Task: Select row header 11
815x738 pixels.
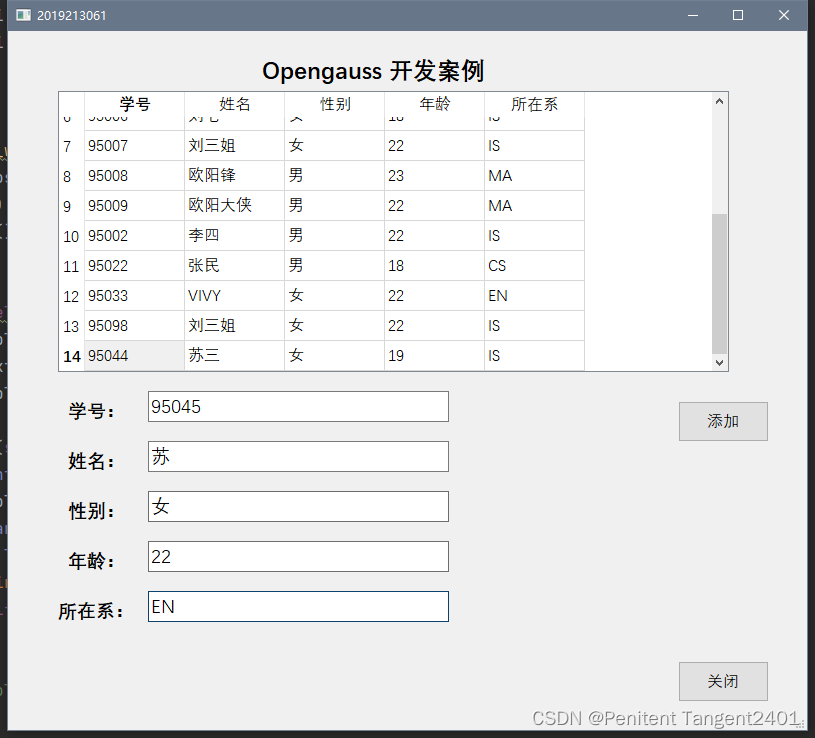Action: coord(72,266)
